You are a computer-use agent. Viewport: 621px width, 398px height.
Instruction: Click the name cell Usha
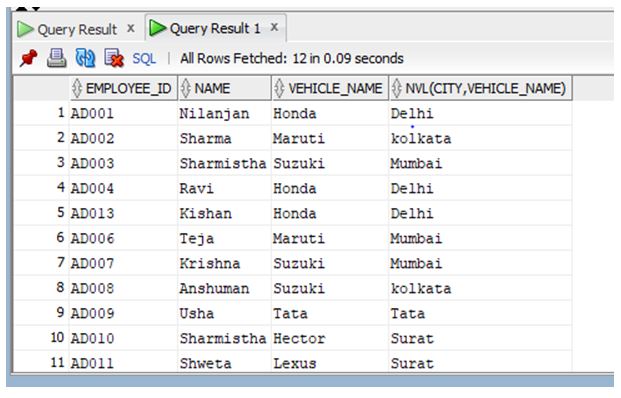pyautogui.click(x=225, y=313)
